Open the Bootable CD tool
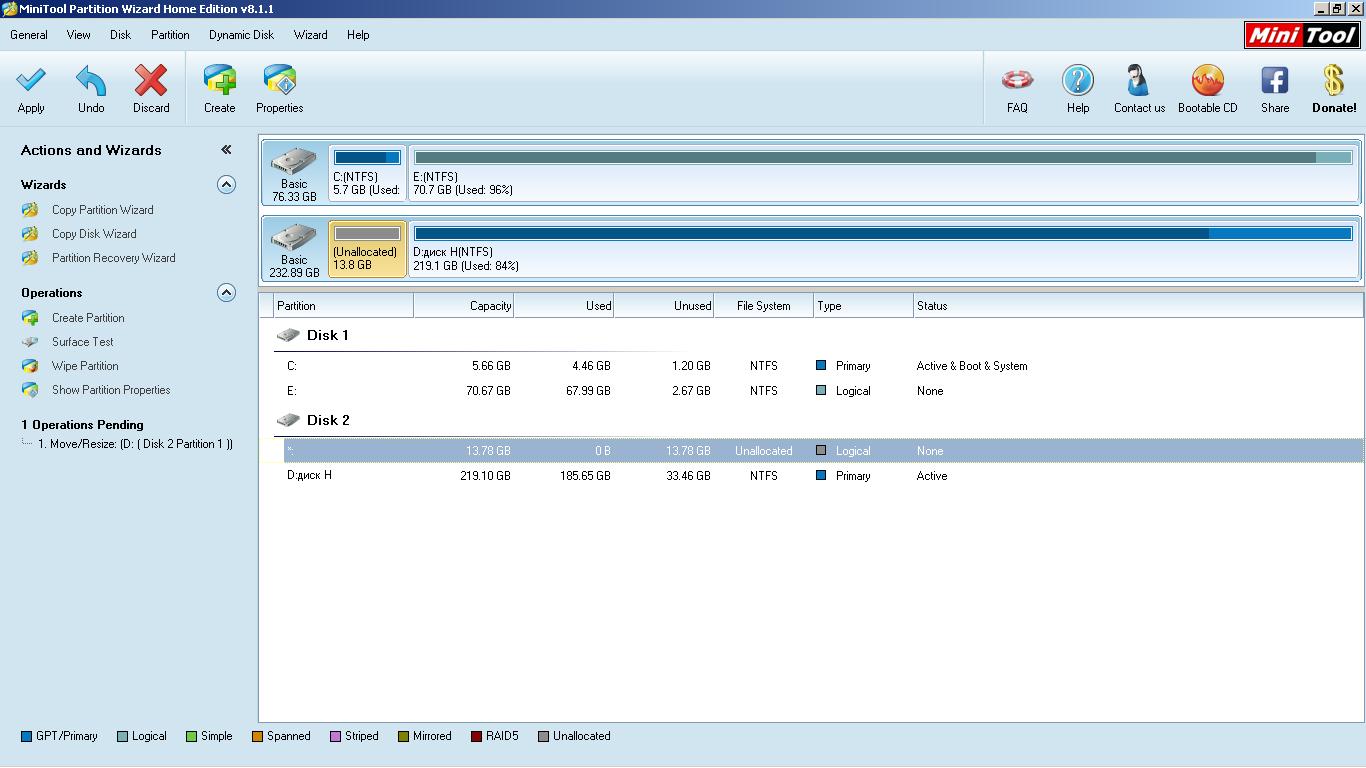The width and height of the screenshot is (1366, 768). (x=1207, y=80)
